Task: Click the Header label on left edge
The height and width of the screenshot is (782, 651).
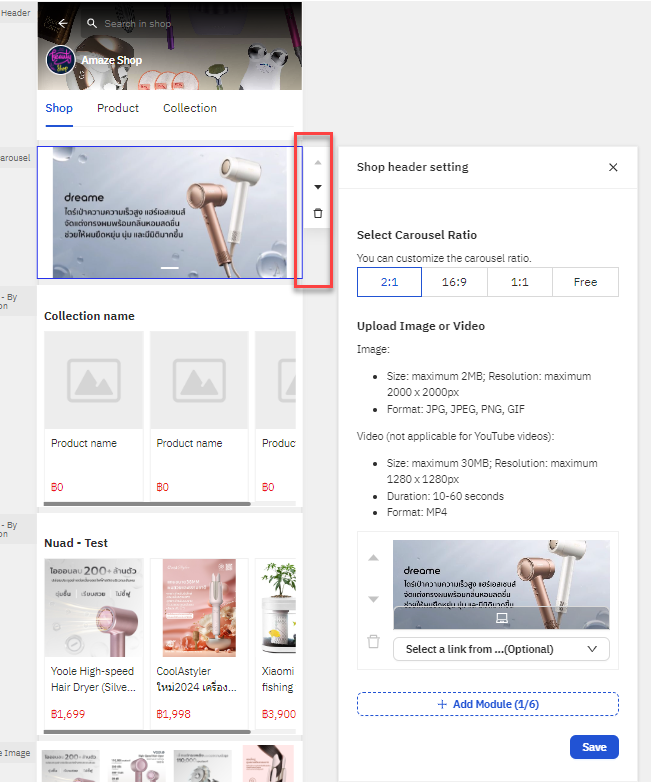Action: pos(15,13)
